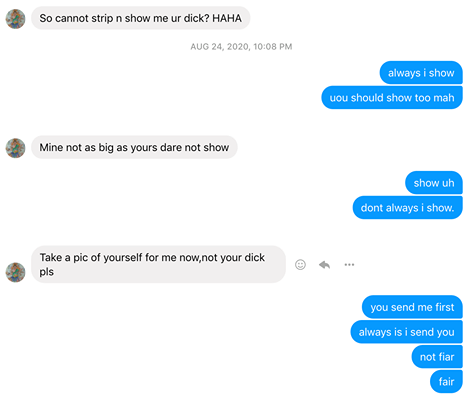Open sender avatar beside 'Take a pic' message
The height and width of the screenshot is (402, 471).
coord(15,272)
